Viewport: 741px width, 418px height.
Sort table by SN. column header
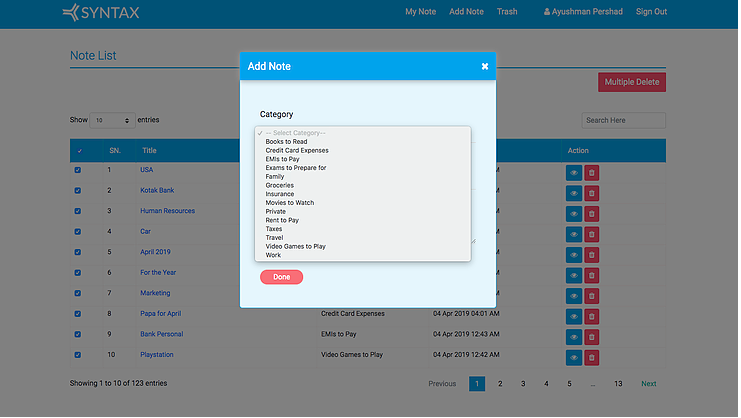115,151
